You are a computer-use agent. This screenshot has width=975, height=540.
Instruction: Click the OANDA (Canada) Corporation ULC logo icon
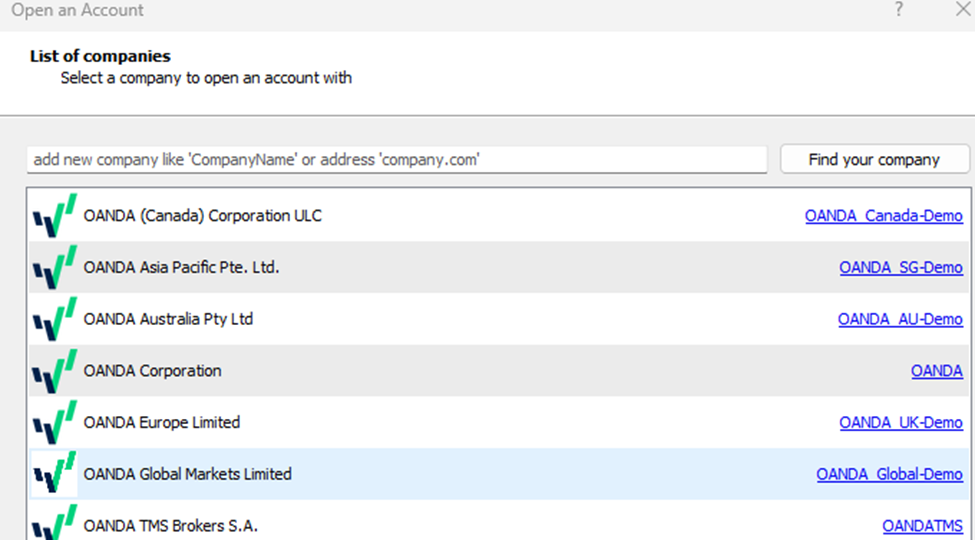pos(54,216)
